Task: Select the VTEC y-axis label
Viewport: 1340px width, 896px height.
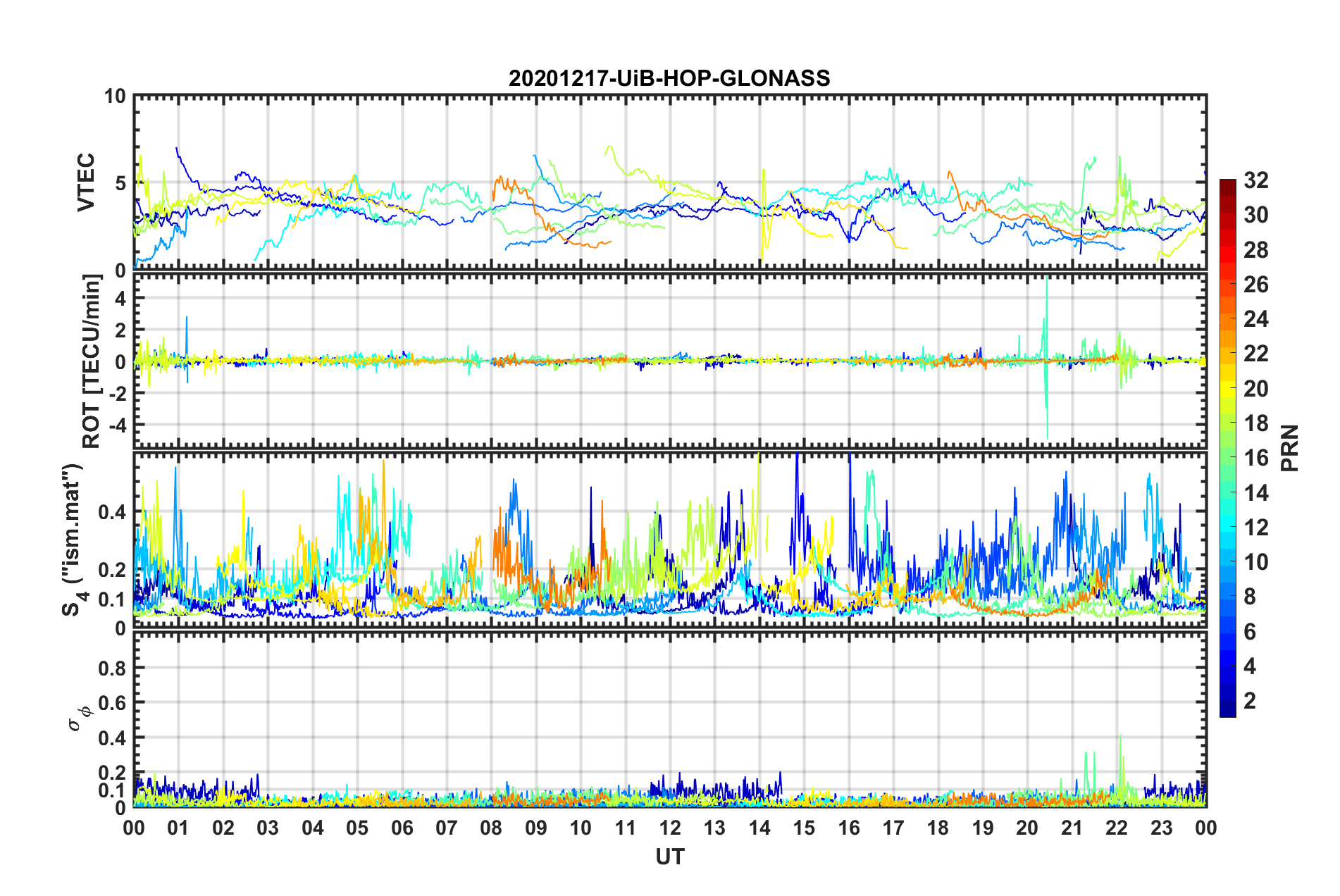Action: [86, 182]
